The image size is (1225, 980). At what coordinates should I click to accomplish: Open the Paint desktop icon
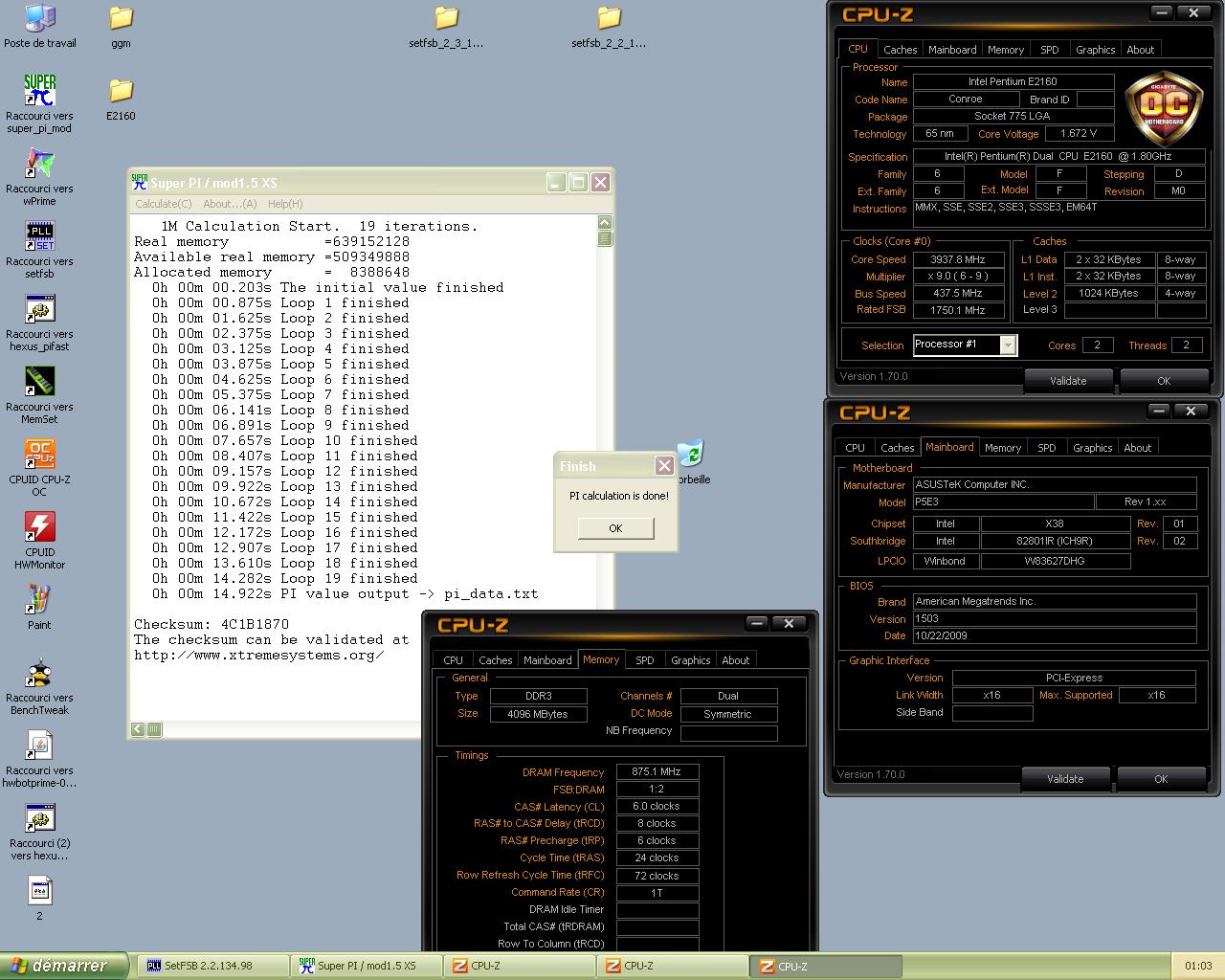tap(39, 600)
